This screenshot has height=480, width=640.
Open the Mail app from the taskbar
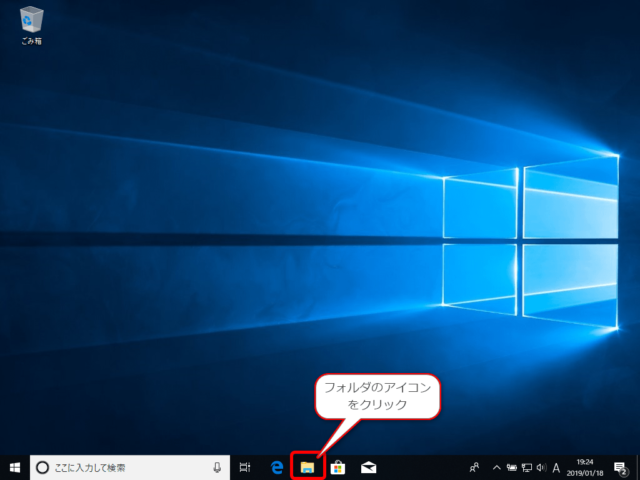(x=368, y=467)
